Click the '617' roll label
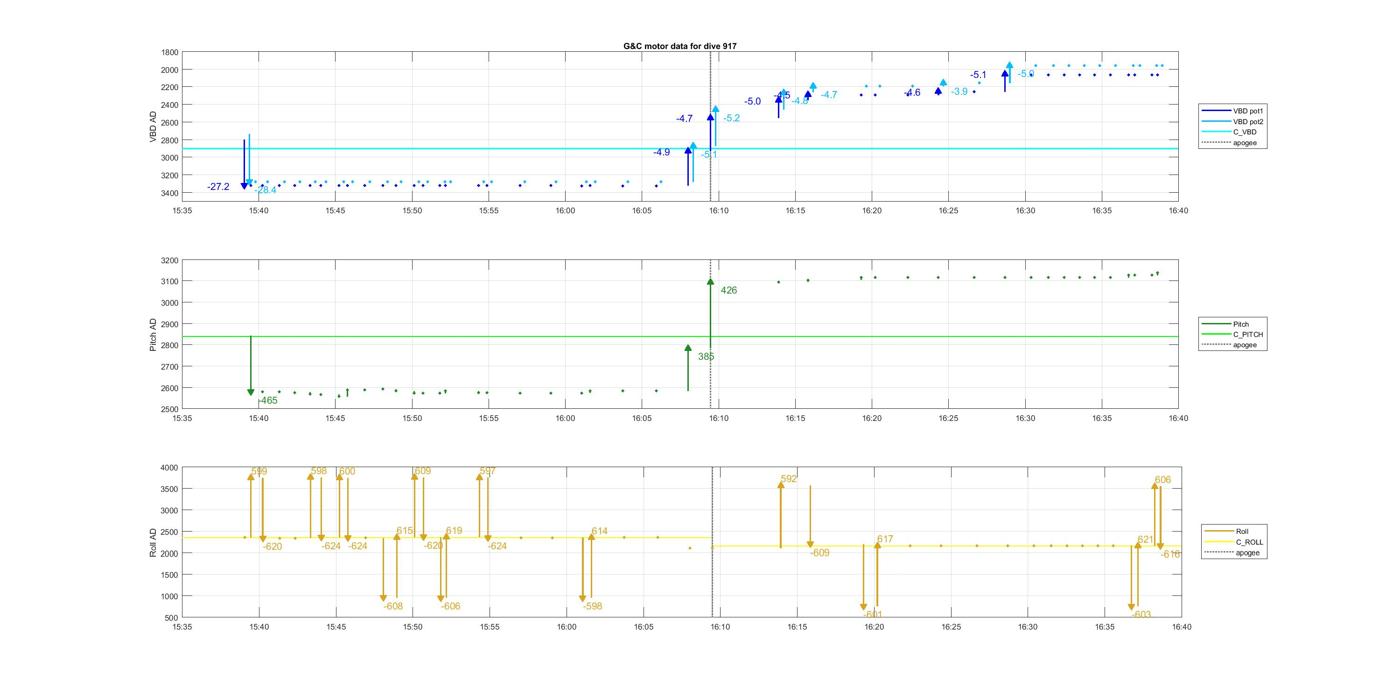Image resolution: width=1400 pixels, height=693 pixels. 885,540
